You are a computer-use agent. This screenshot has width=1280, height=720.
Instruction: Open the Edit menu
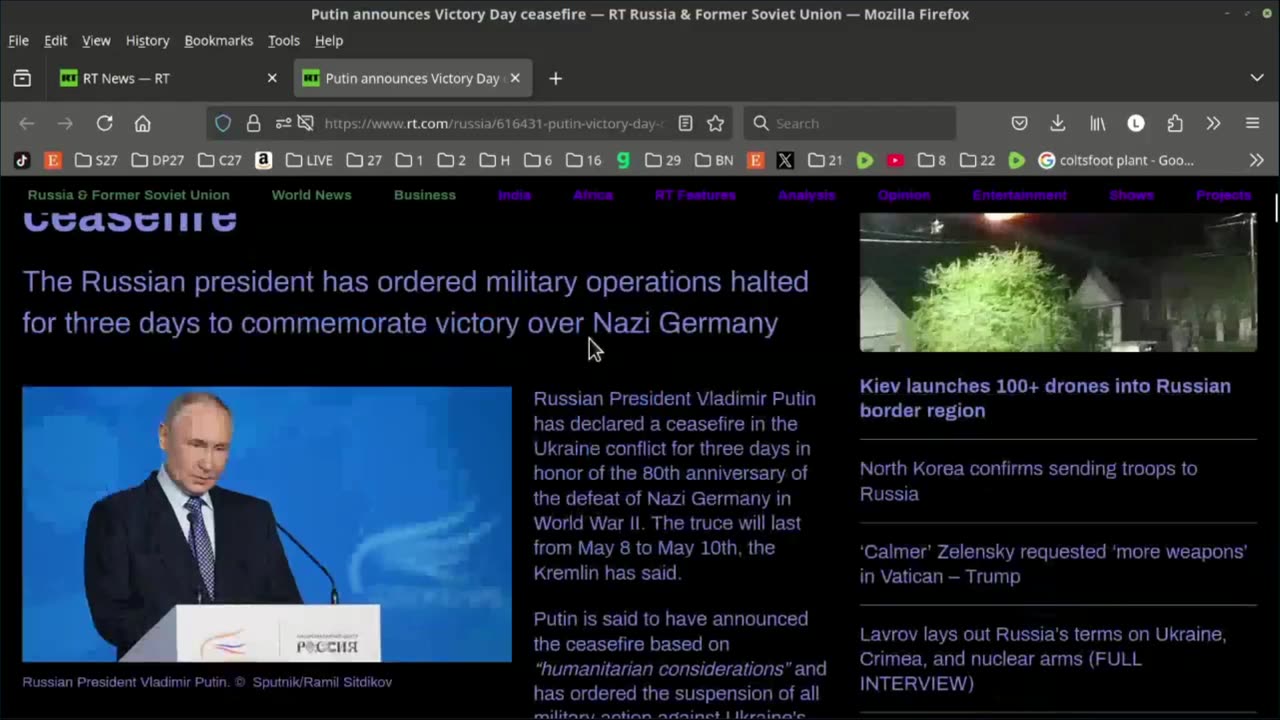(x=55, y=40)
